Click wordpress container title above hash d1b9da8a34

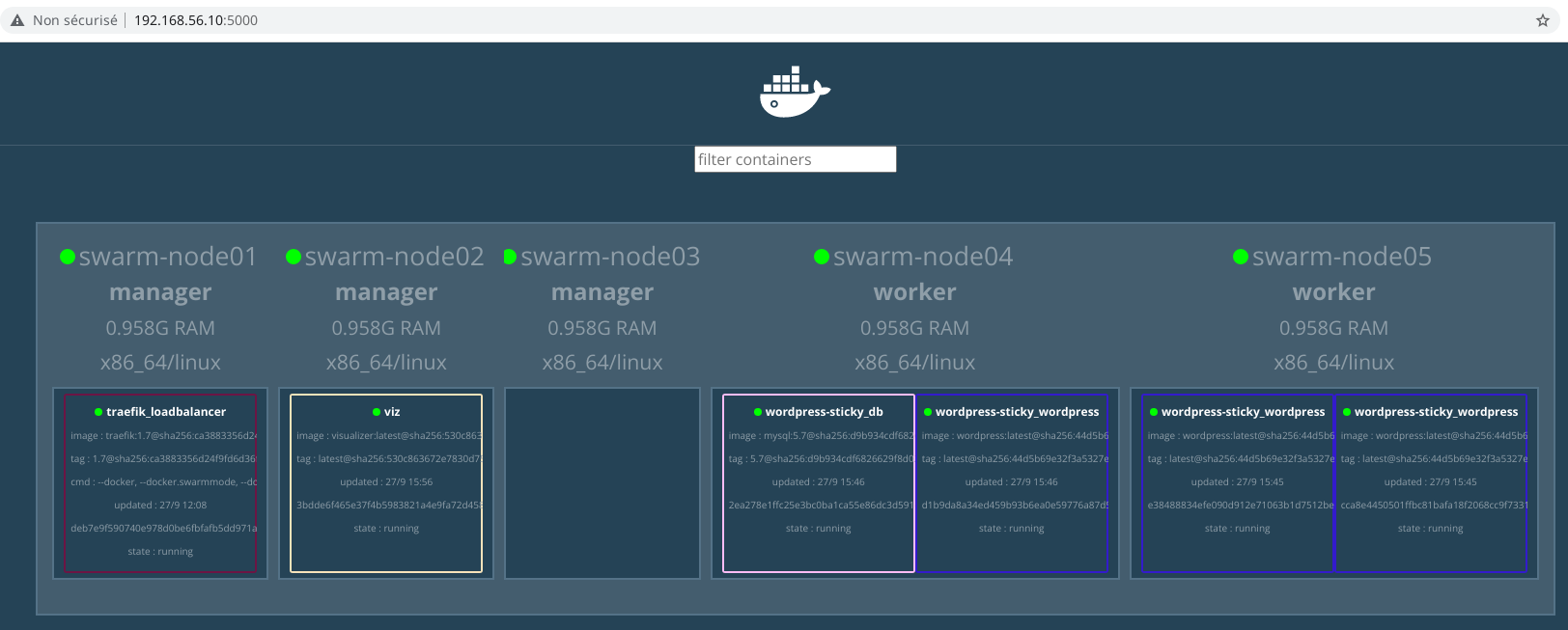[1018, 412]
